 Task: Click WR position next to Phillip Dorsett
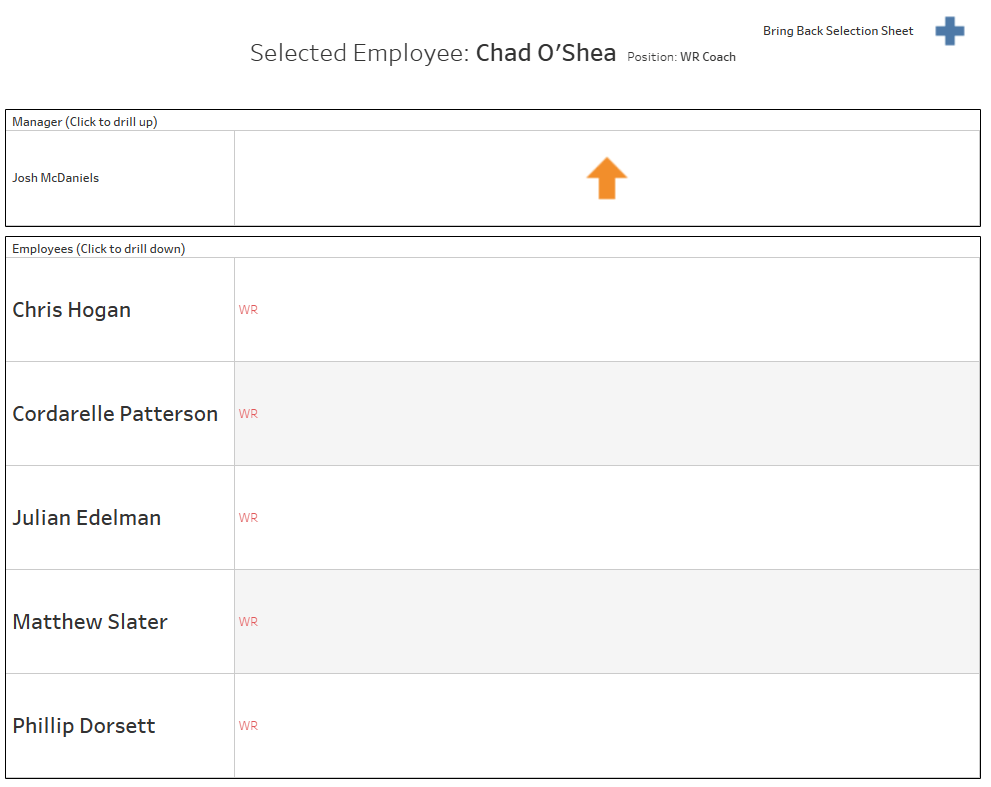tap(248, 726)
